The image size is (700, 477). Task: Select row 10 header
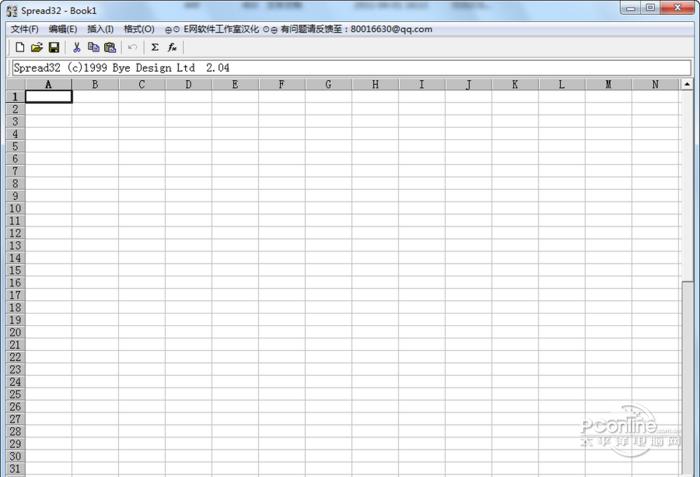click(16, 208)
